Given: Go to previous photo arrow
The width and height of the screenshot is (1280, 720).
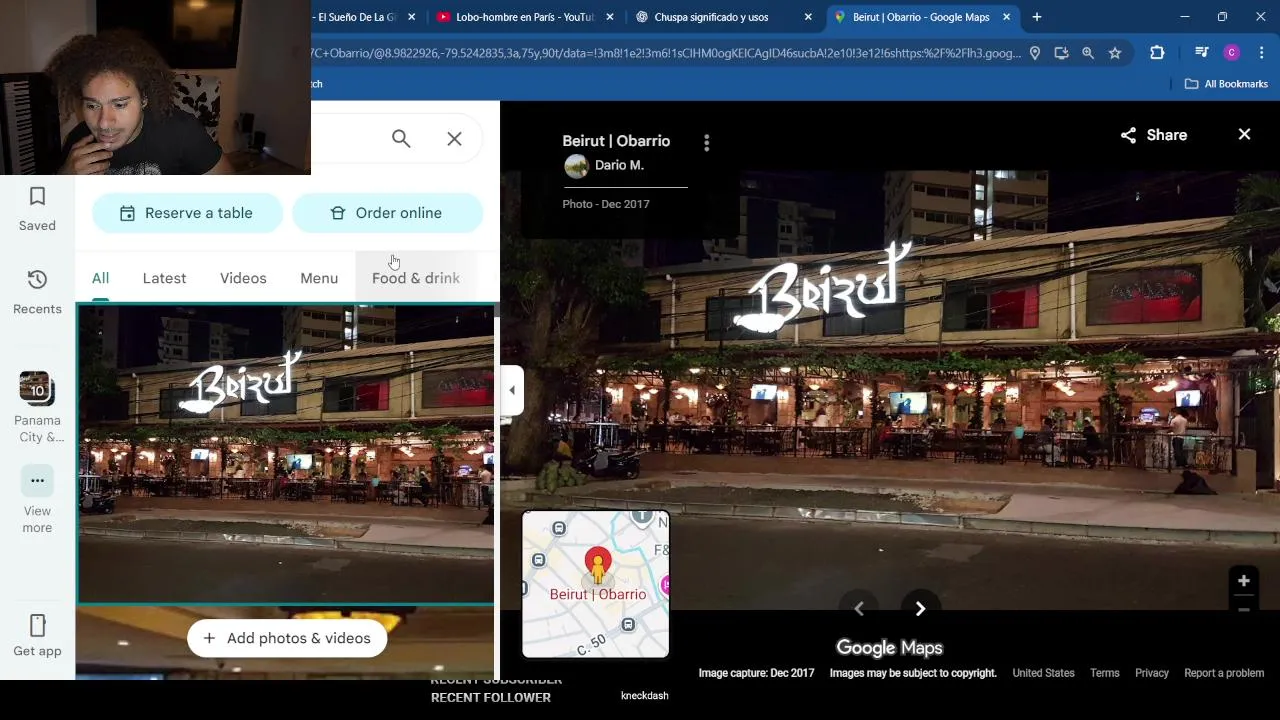Looking at the screenshot, I should [859, 608].
